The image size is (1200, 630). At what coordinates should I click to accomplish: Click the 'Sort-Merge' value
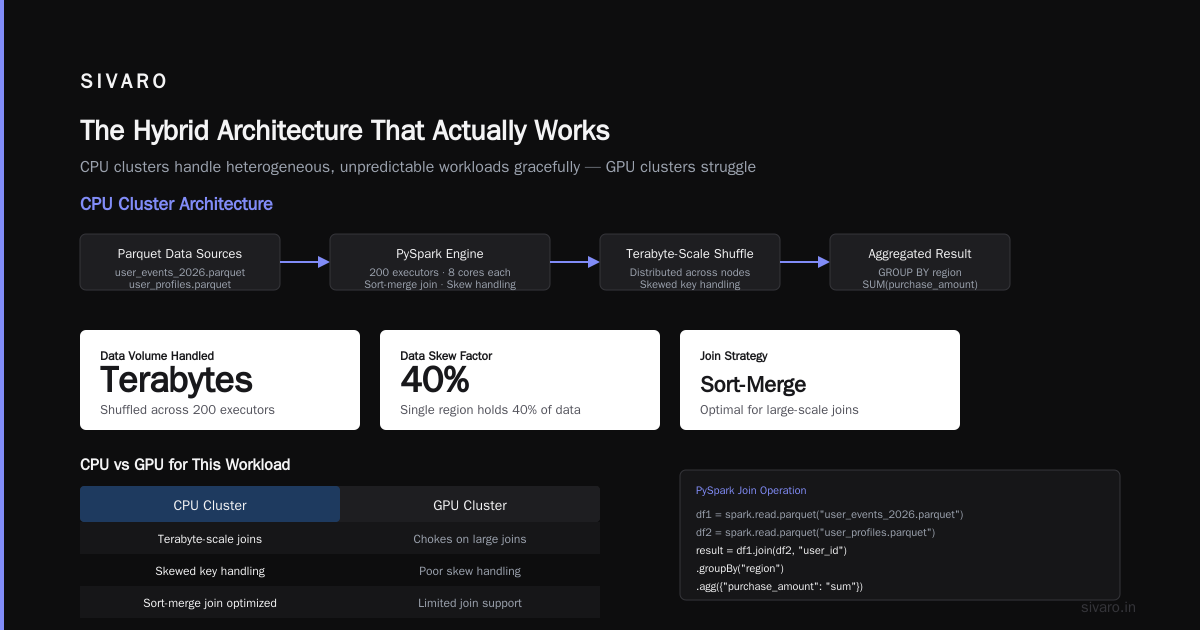(753, 385)
